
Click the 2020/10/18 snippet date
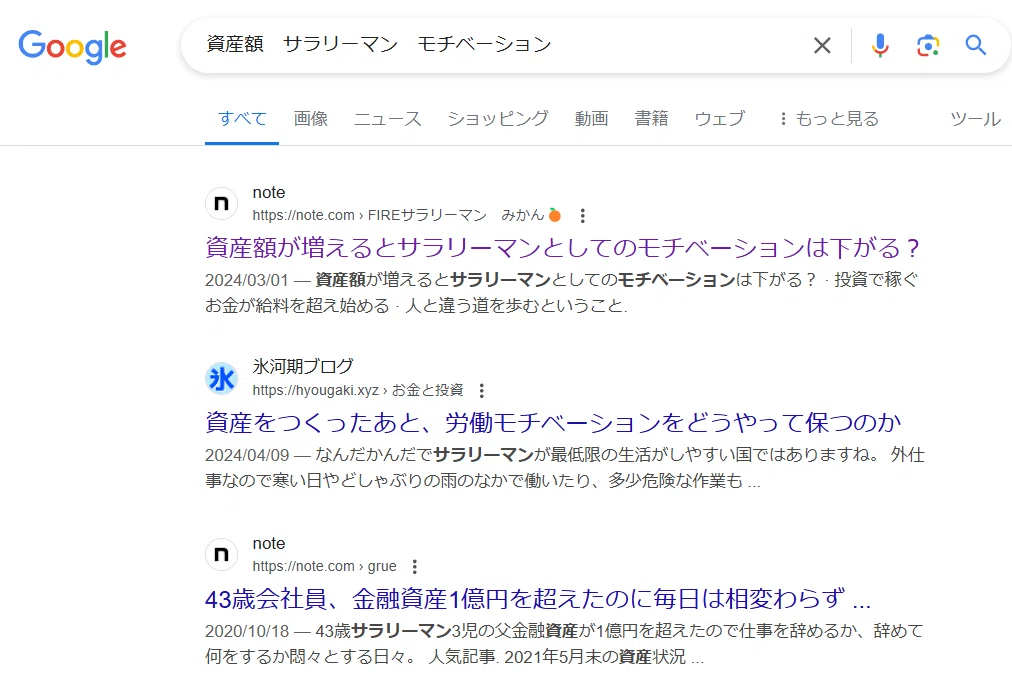coord(247,631)
